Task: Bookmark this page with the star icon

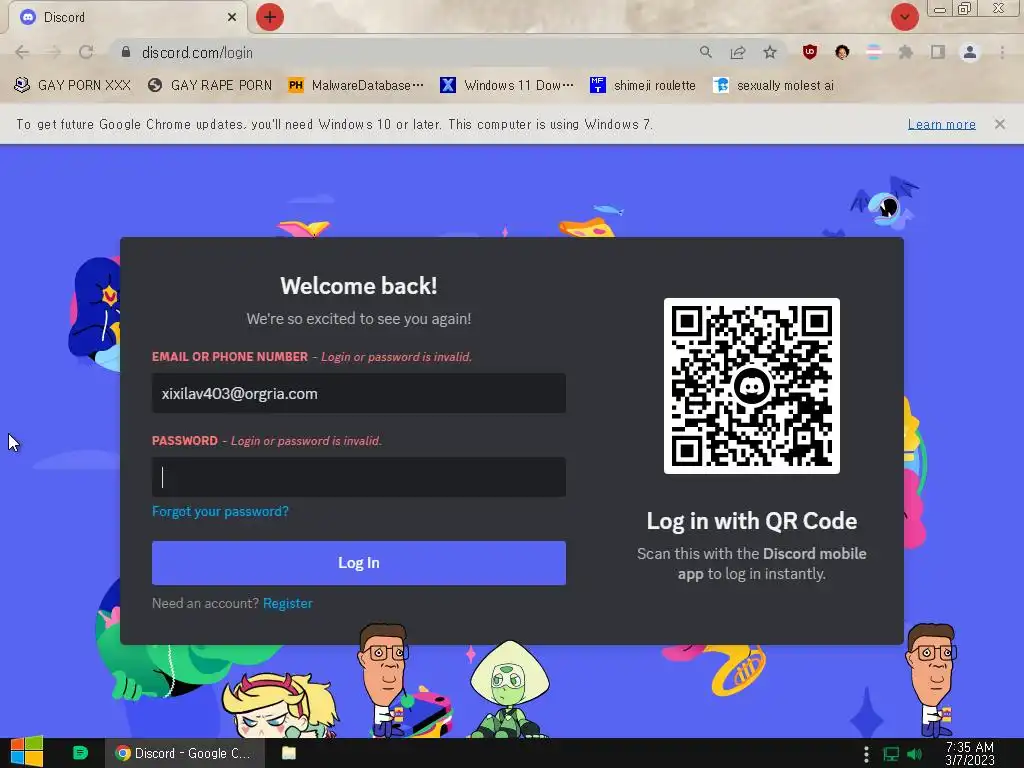Action: (770, 52)
